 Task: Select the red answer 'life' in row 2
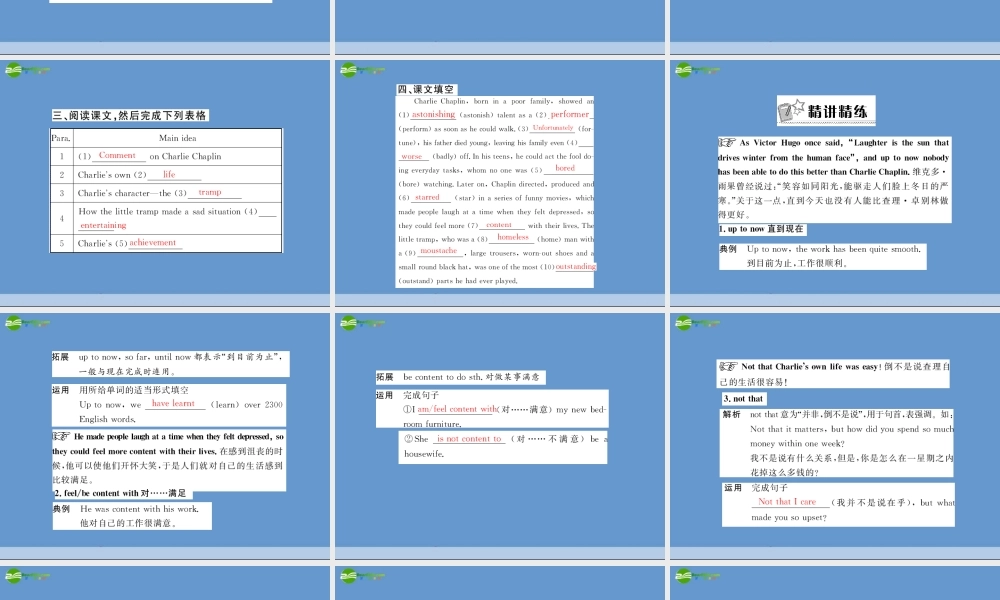pos(169,174)
